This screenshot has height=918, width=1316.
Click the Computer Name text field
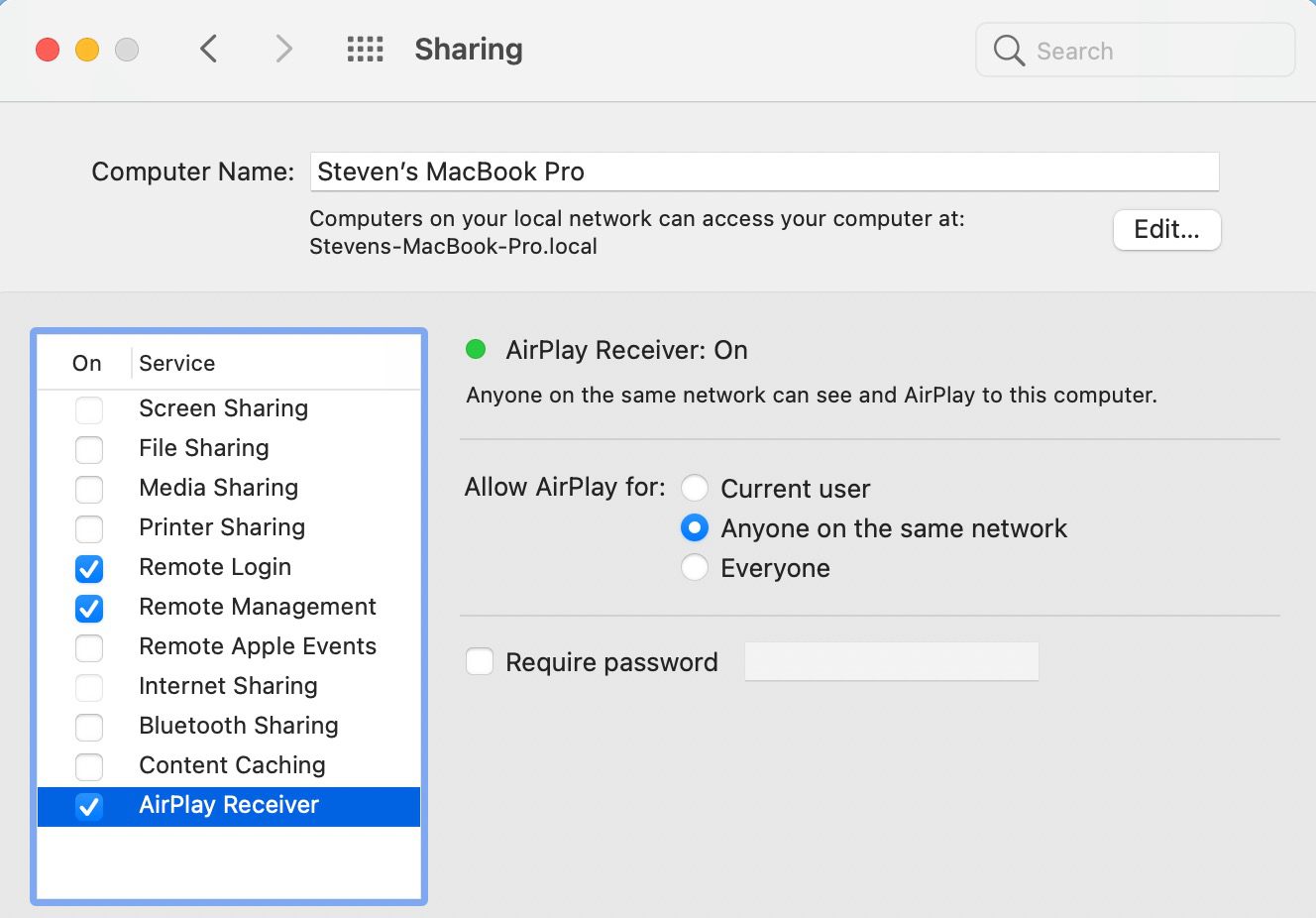763,172
